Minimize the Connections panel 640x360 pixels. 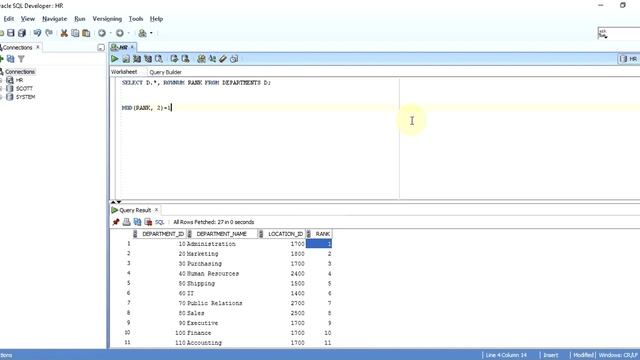click(x=101, y=48)
